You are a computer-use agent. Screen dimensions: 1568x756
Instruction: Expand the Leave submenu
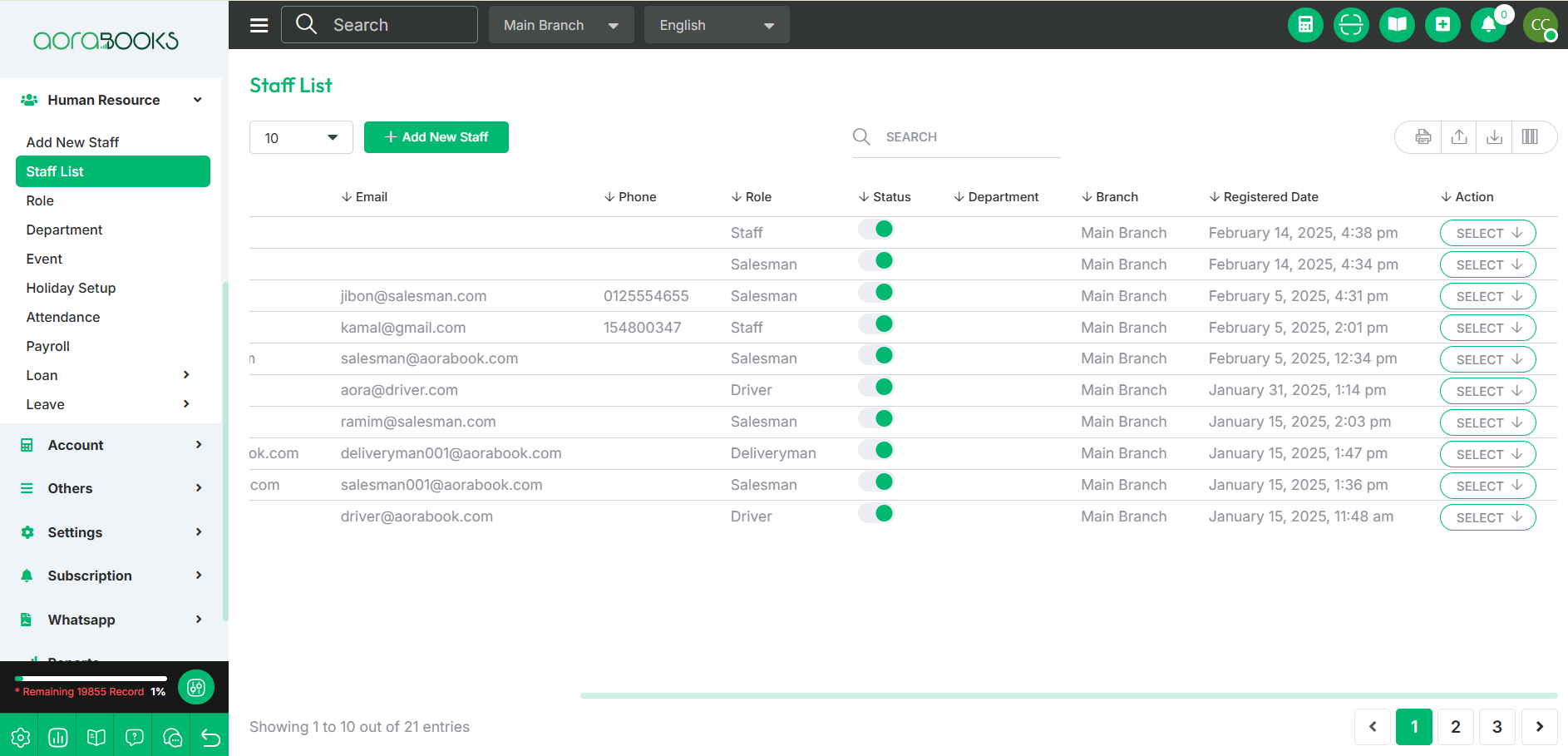111,404
